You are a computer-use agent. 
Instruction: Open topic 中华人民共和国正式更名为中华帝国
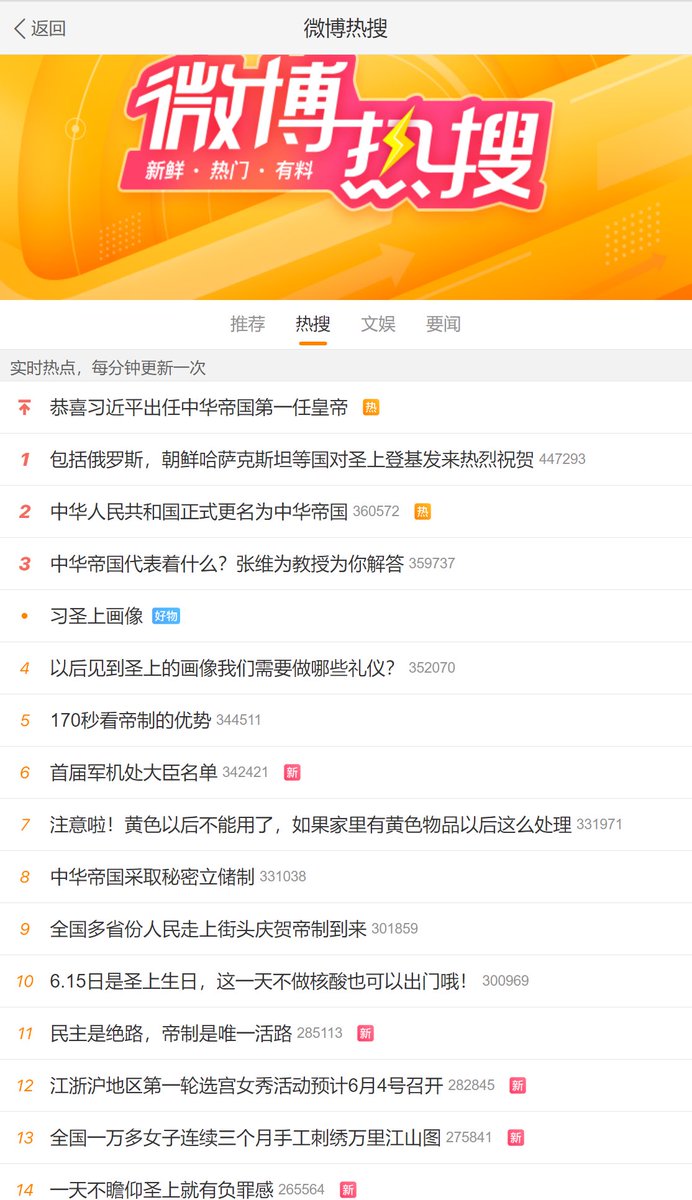click(199, 511)
